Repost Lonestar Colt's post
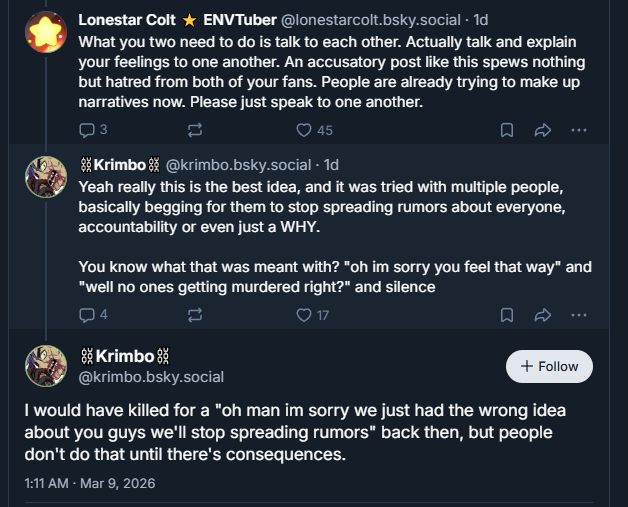Screen dimensions: 628x507 pyautogui.click(x=195, y=130)
